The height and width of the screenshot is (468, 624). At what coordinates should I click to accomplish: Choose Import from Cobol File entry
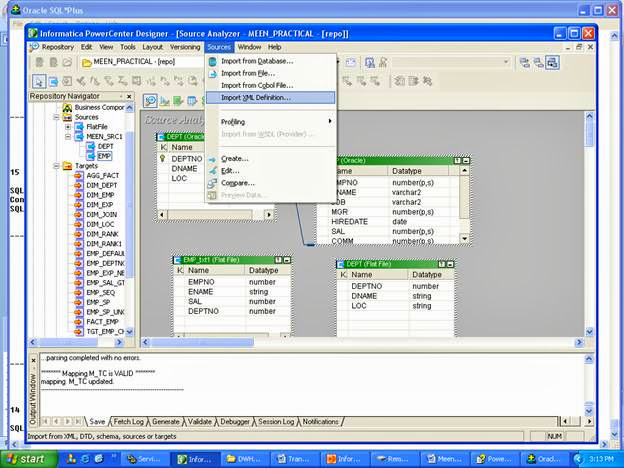tap(271, 86)
